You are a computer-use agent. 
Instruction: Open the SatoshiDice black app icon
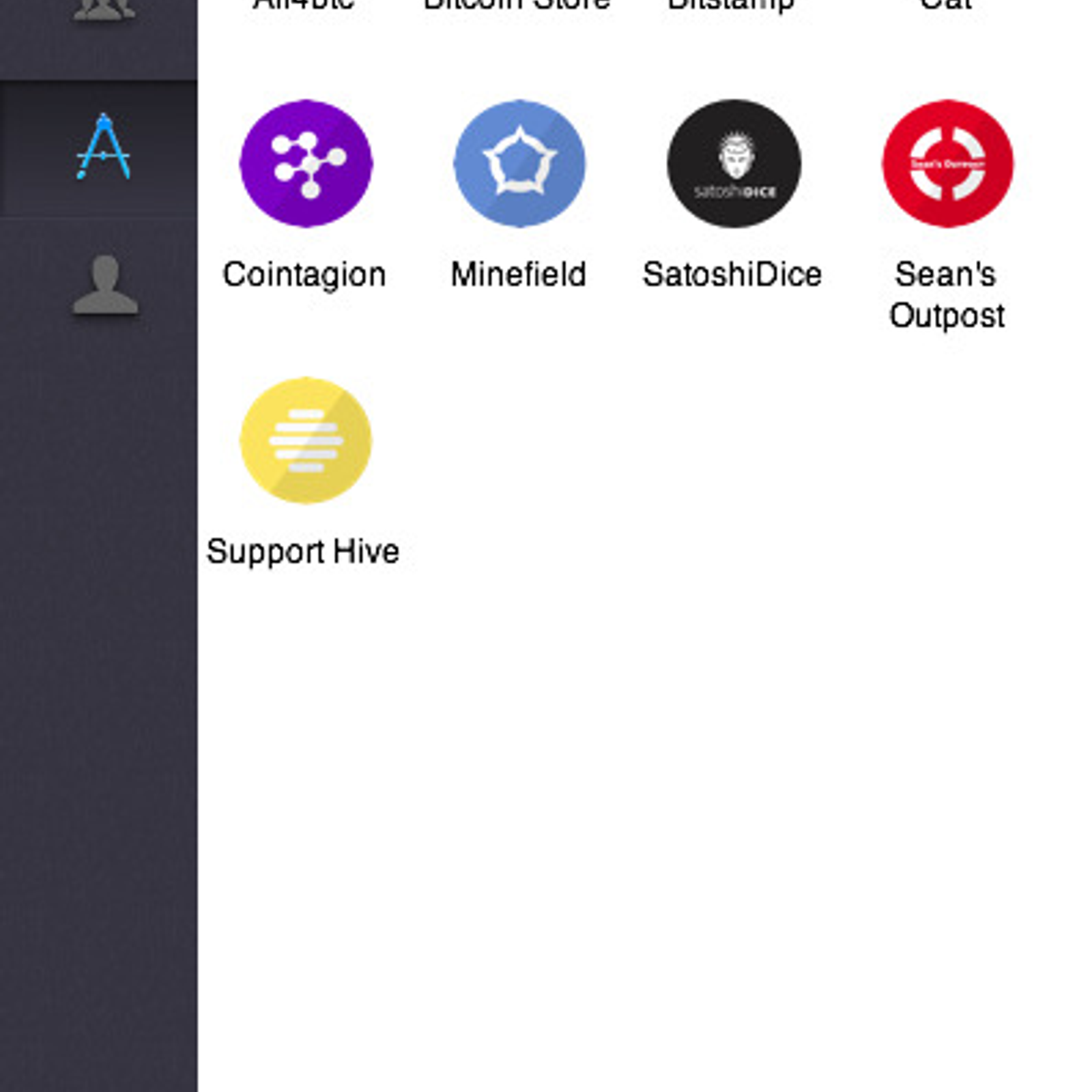click(x=734, y=163)
